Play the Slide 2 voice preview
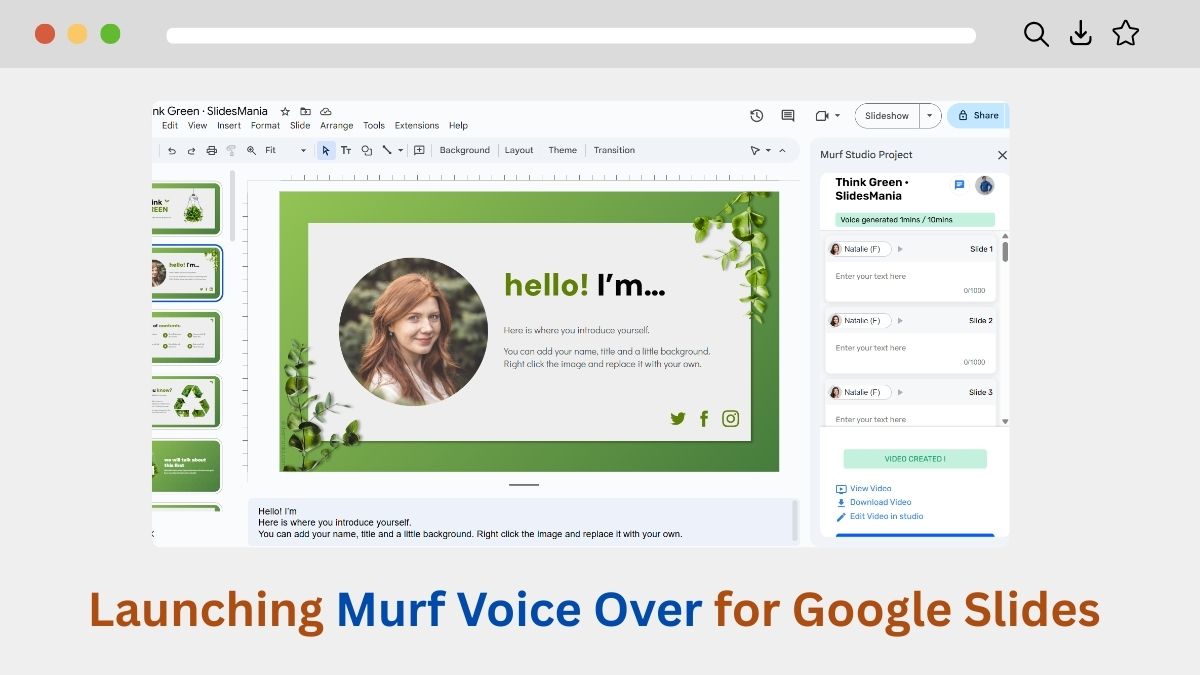The image size is (1200, 675). [x=900, y=321]
